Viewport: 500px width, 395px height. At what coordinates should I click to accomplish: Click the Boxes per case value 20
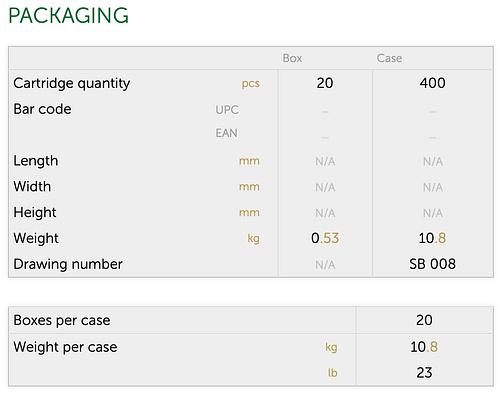click(424, 320)
